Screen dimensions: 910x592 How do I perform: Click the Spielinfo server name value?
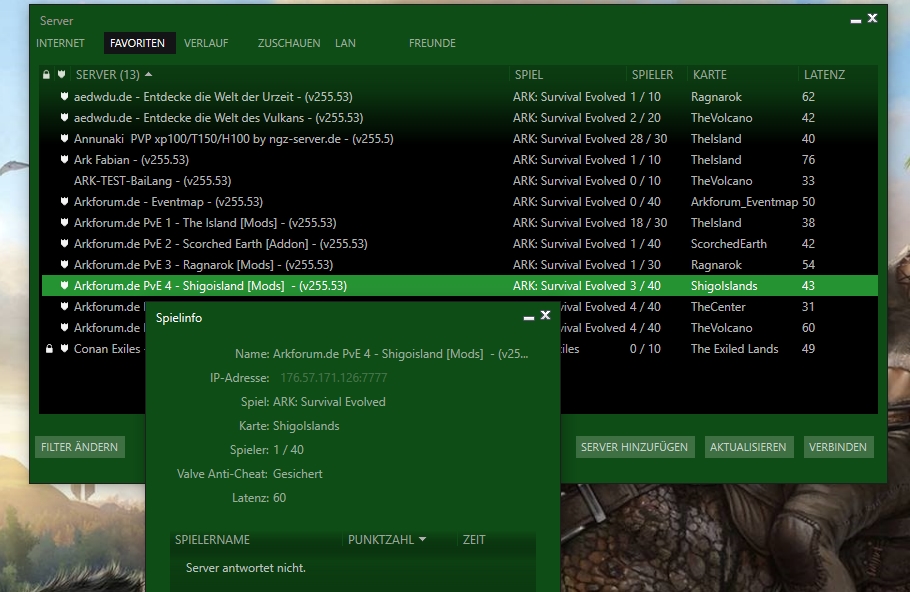pyautogui.click(x=400, y=353)
